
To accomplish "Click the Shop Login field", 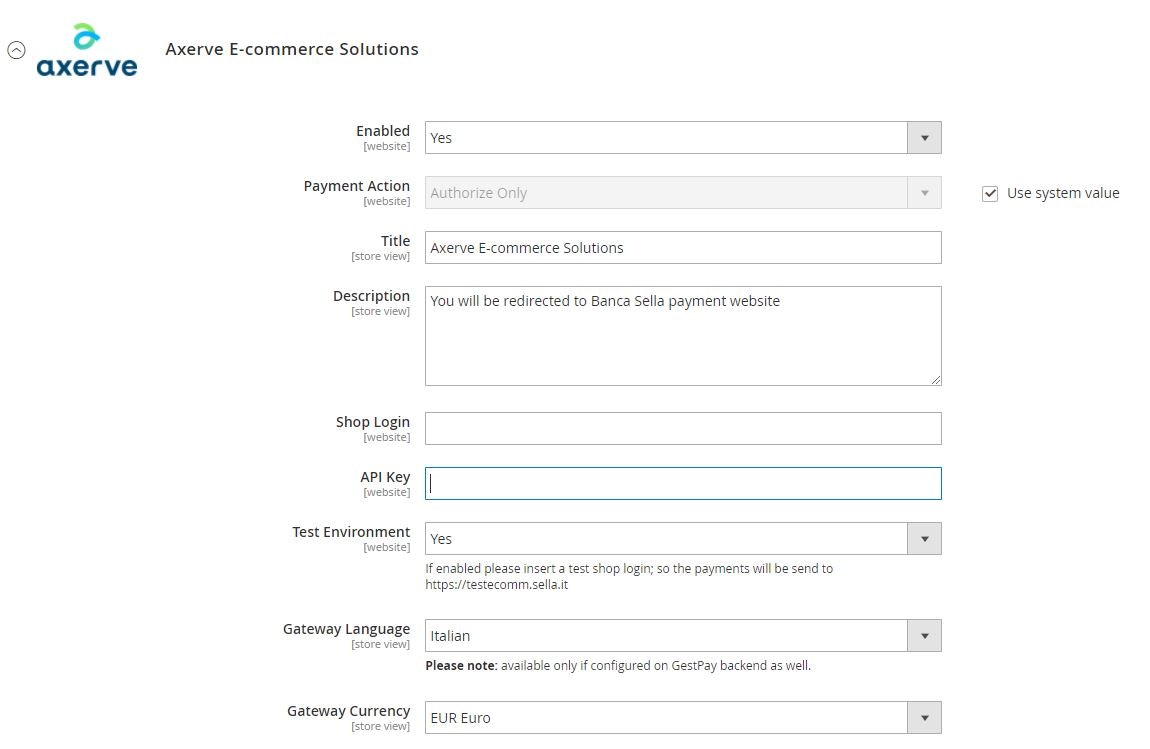I will point(683,428).
